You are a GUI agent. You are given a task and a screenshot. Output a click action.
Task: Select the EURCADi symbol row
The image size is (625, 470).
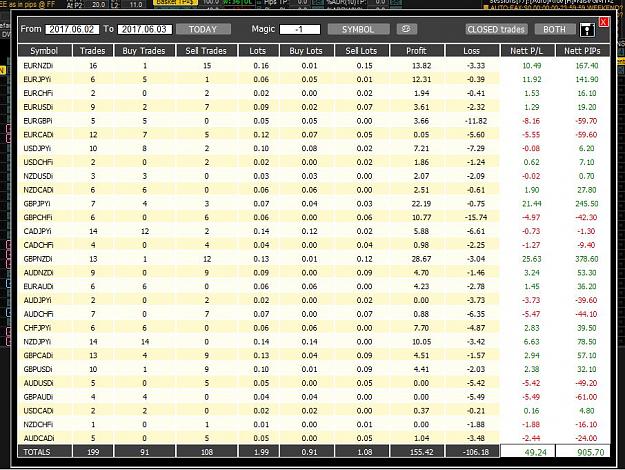pos(314,135)
